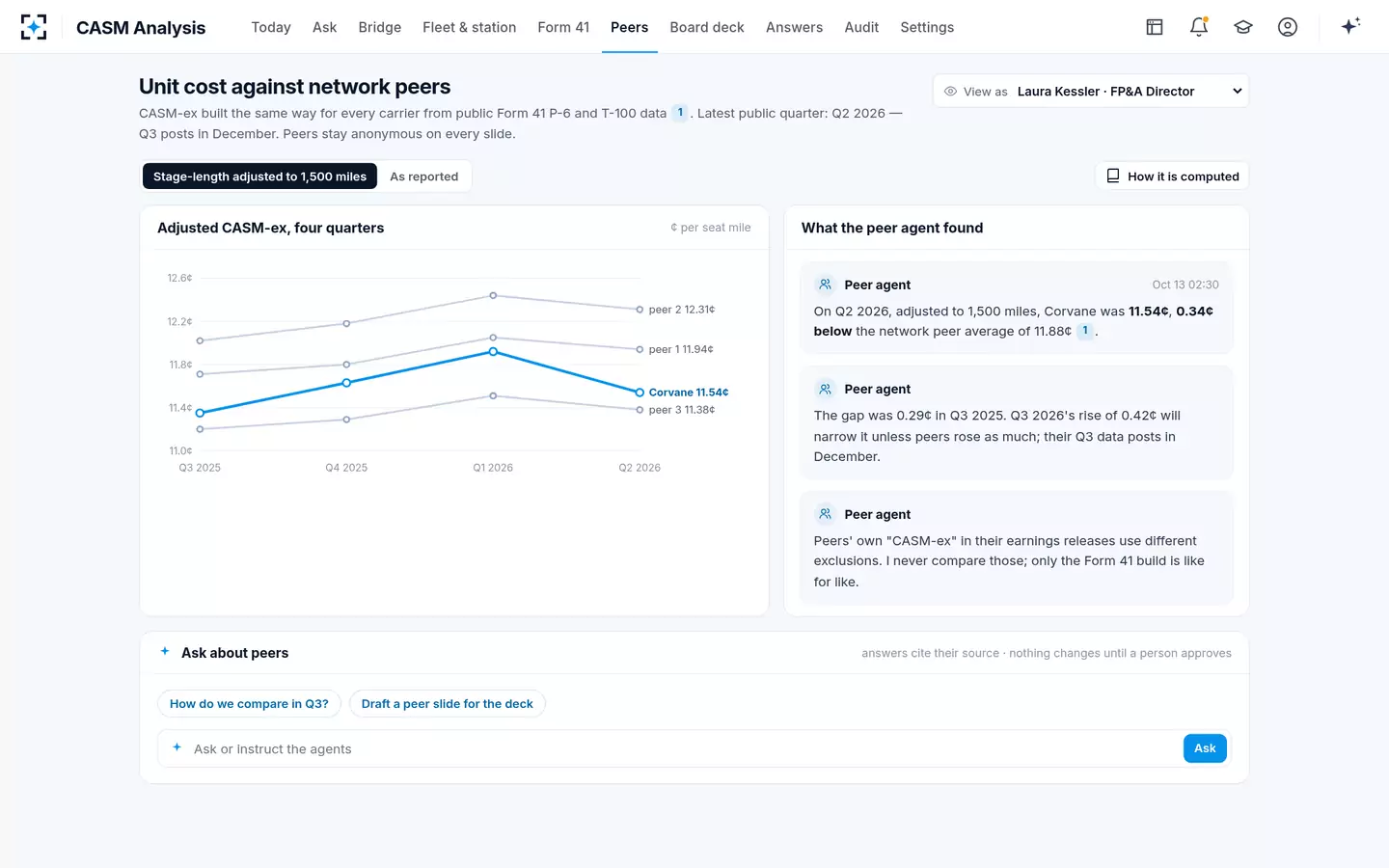Select the Corvane Q1 2026 data point
Image resolution: width=1389 pixels, height=868 pixels.
point(493,352)
